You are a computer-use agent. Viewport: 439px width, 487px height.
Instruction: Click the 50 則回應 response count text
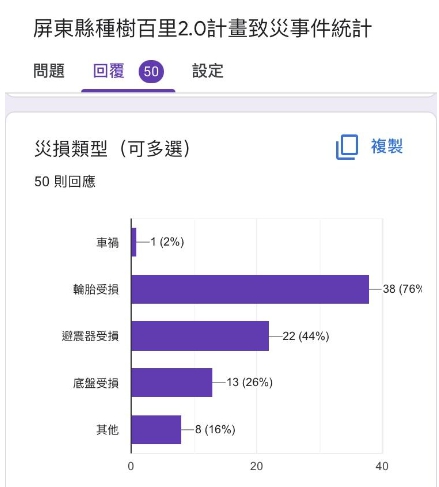(65, 182)
